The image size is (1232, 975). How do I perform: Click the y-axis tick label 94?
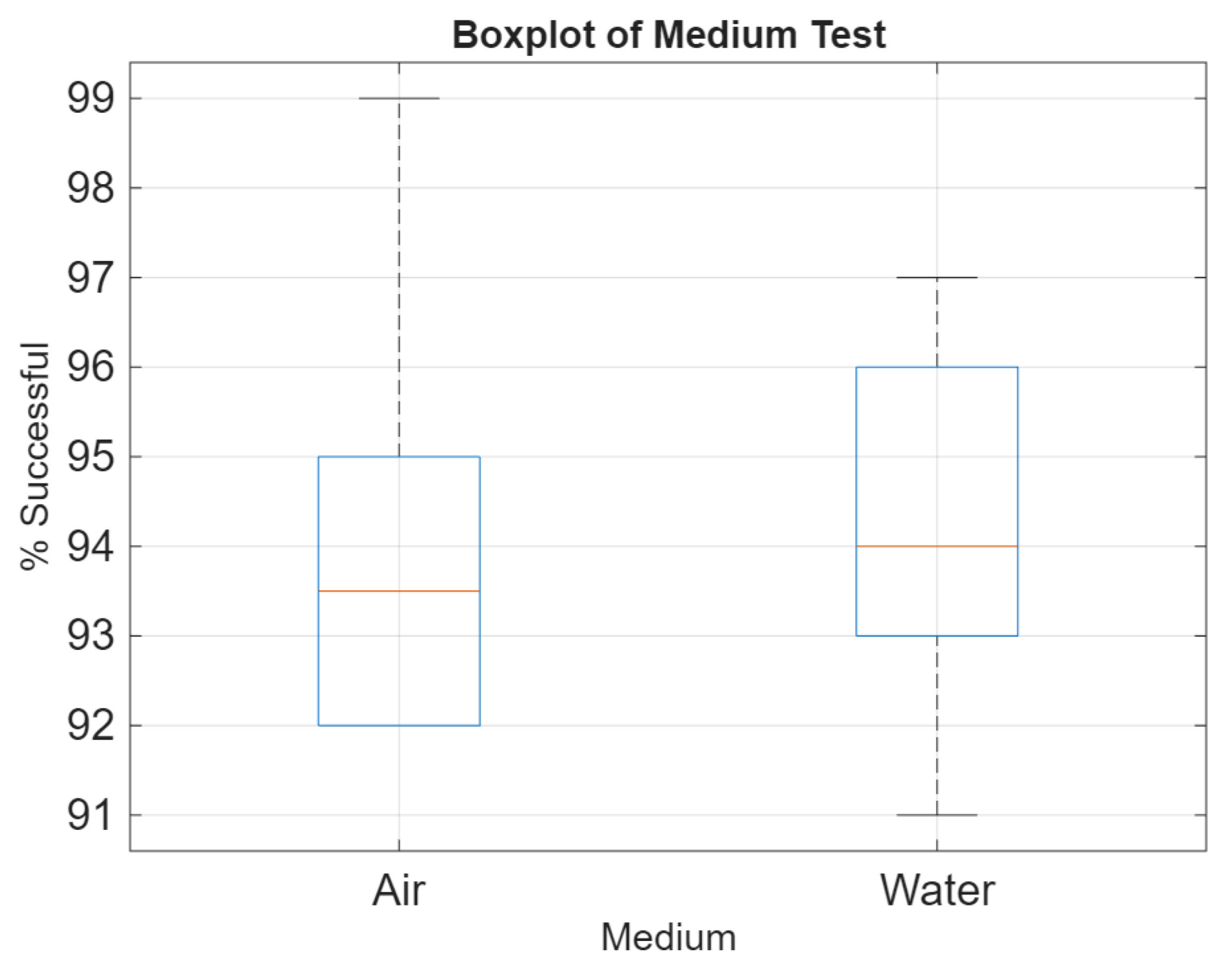pyautogui.click(x=90, y=547)
